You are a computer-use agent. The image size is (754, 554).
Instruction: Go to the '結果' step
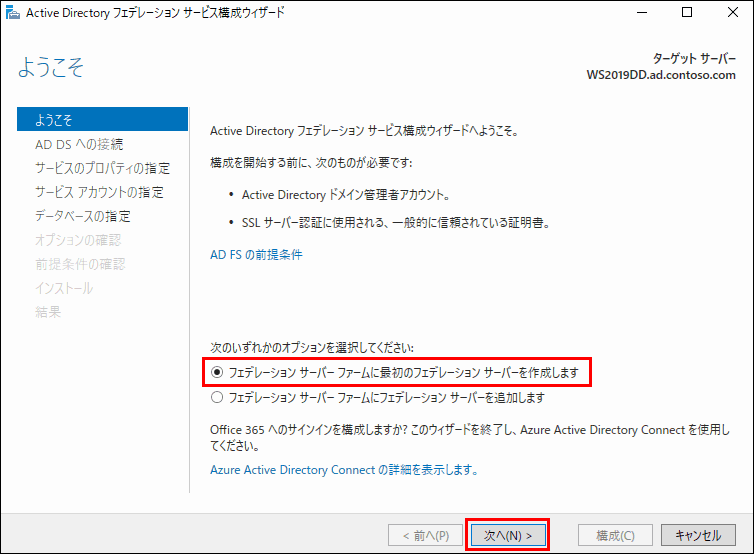(48, 312)
